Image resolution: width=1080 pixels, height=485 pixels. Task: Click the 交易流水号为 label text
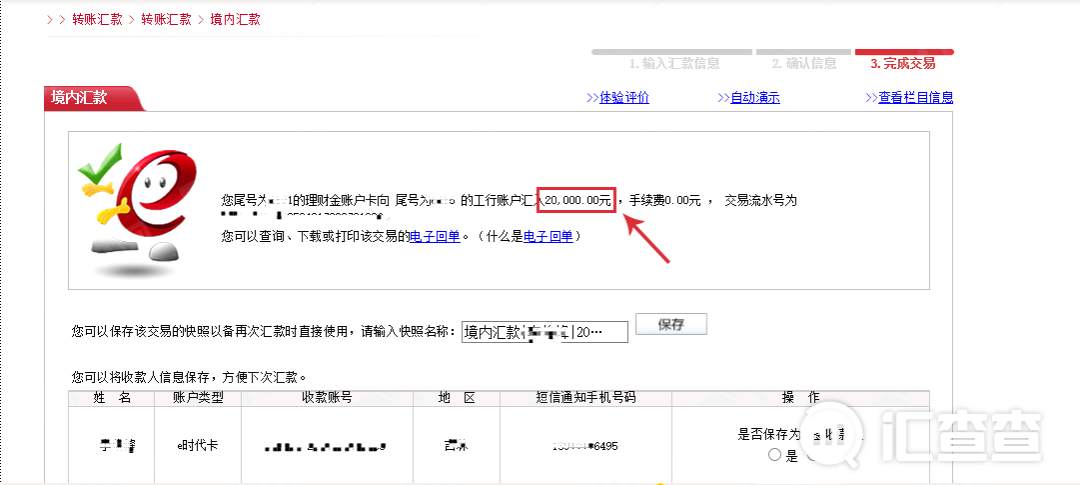[x=760, y=200]
